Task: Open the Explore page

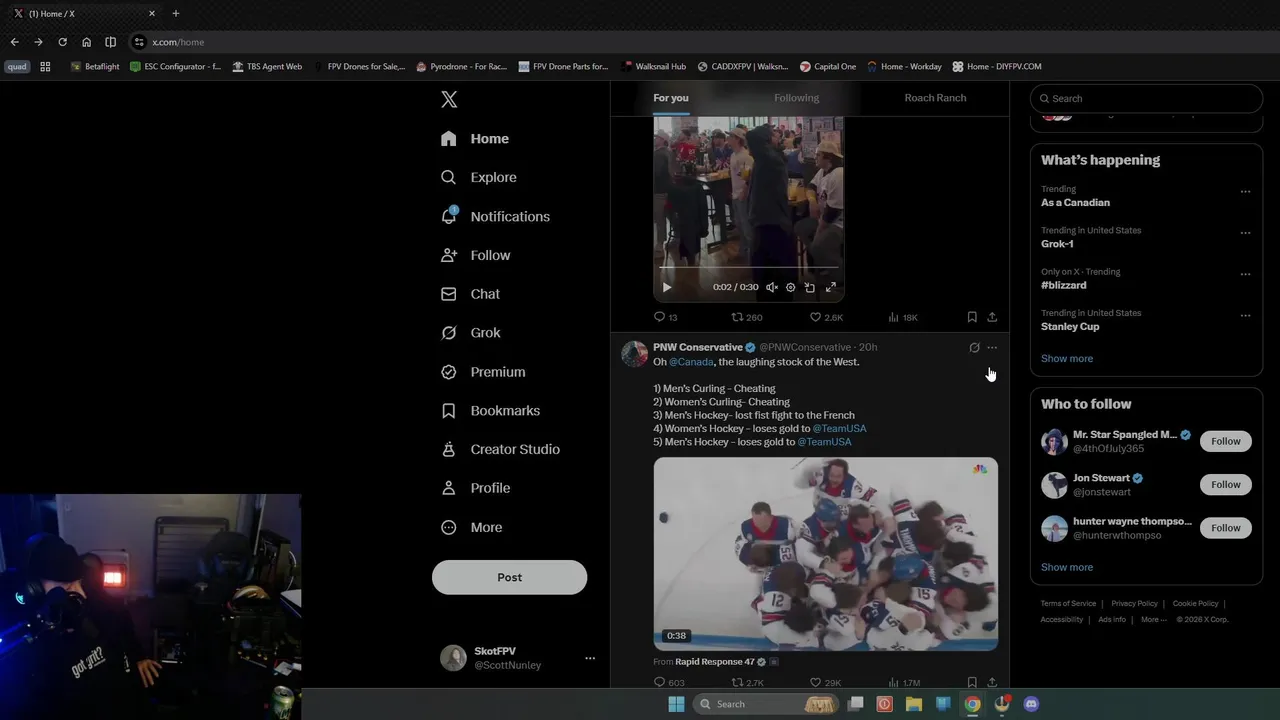Action: [x=479, y=178]
